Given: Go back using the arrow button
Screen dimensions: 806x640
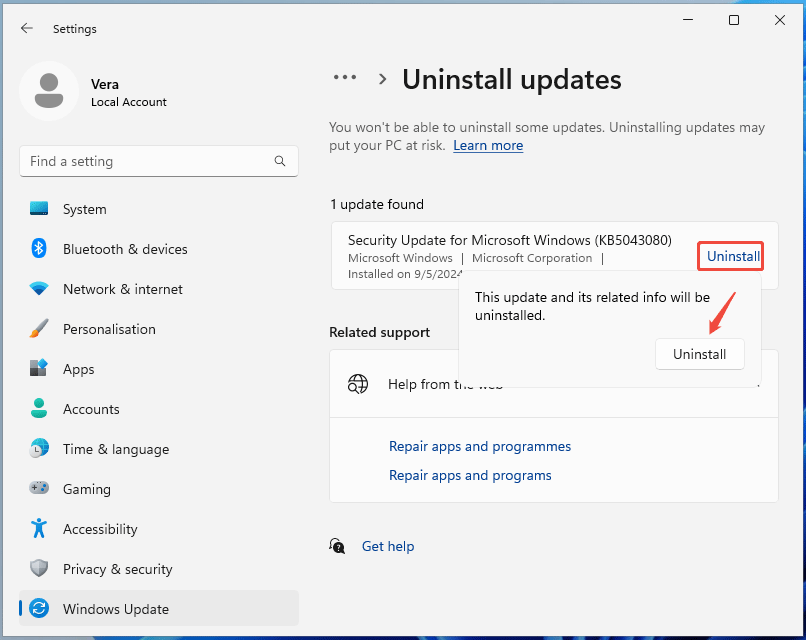Looking at the screenshot, I should (x=27, y=28).
